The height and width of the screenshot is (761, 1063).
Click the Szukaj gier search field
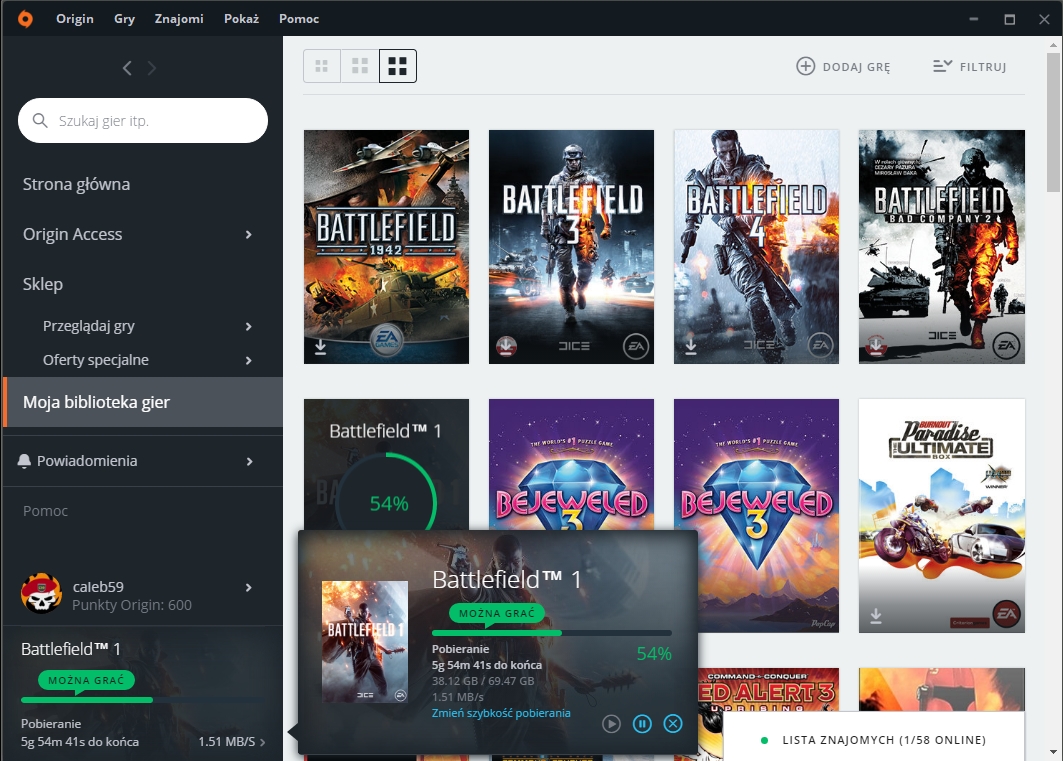coord(143,121)
